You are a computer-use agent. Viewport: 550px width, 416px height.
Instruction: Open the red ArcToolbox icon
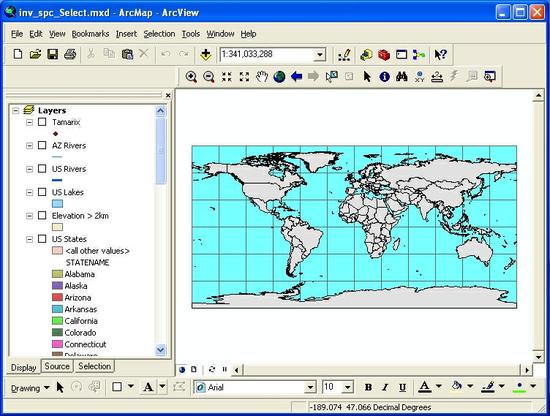[x=384, y=55]
